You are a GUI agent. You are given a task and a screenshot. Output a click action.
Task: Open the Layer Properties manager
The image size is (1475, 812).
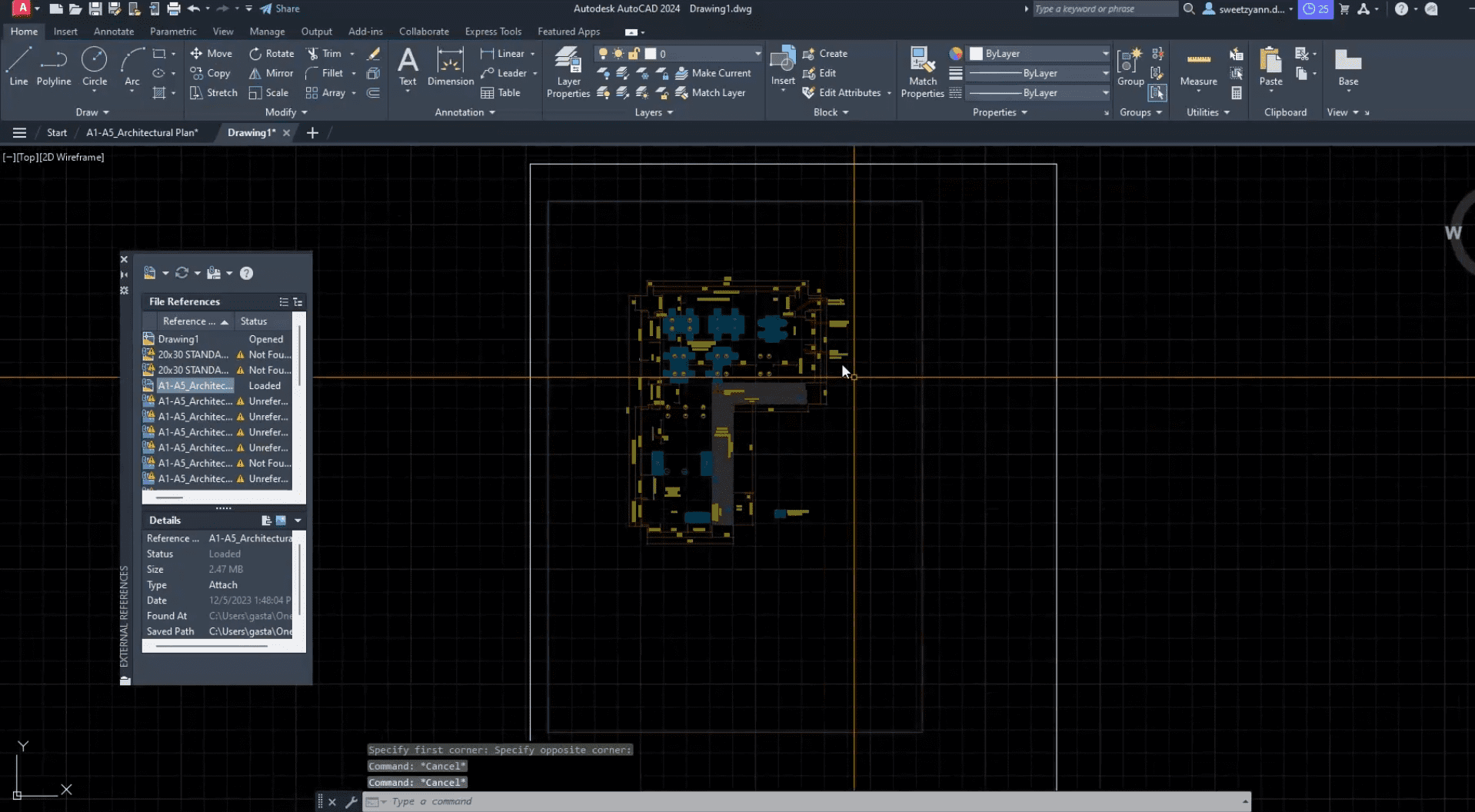[x=568, y=71]
